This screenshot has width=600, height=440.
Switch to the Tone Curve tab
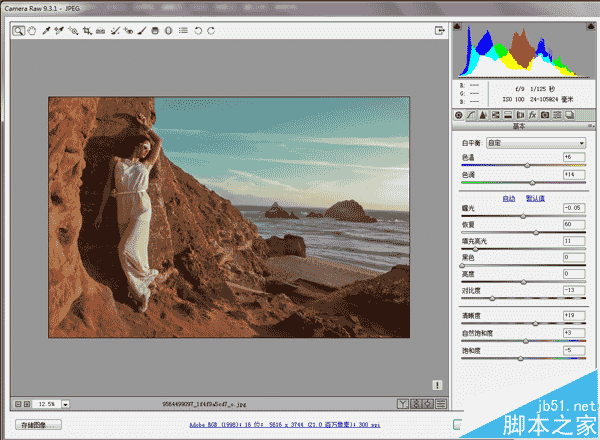[470, 116]
